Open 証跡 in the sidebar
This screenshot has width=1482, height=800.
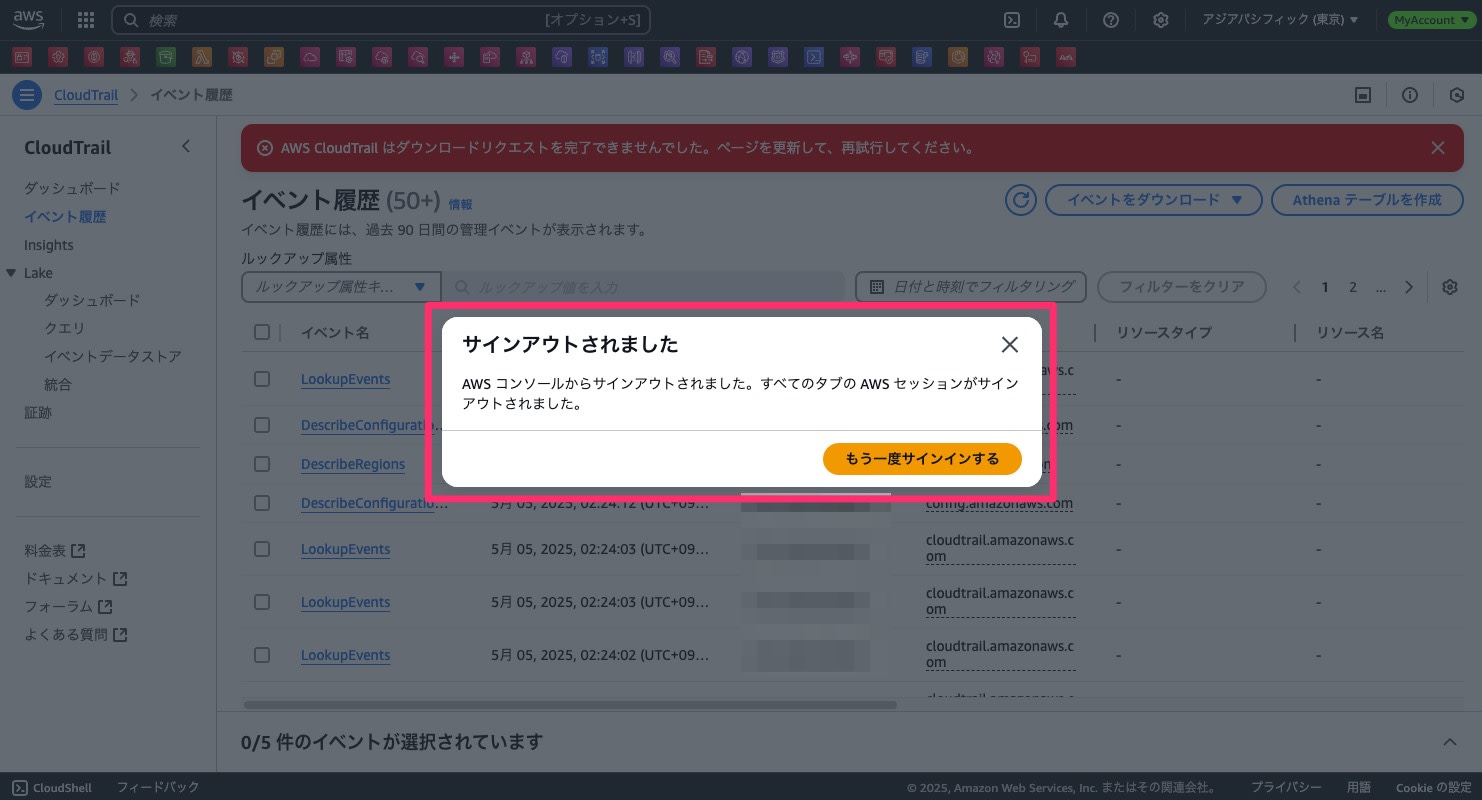pyautogui.click(x=38, y=412)
